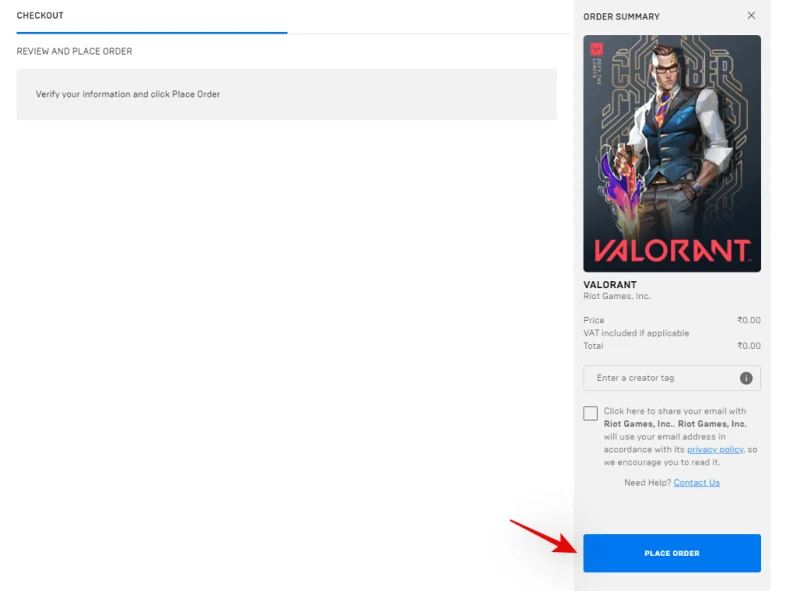This screenshot has height=591, width=800.
Task: Close the Order Summary panel
Action: [x=752, y=16]
